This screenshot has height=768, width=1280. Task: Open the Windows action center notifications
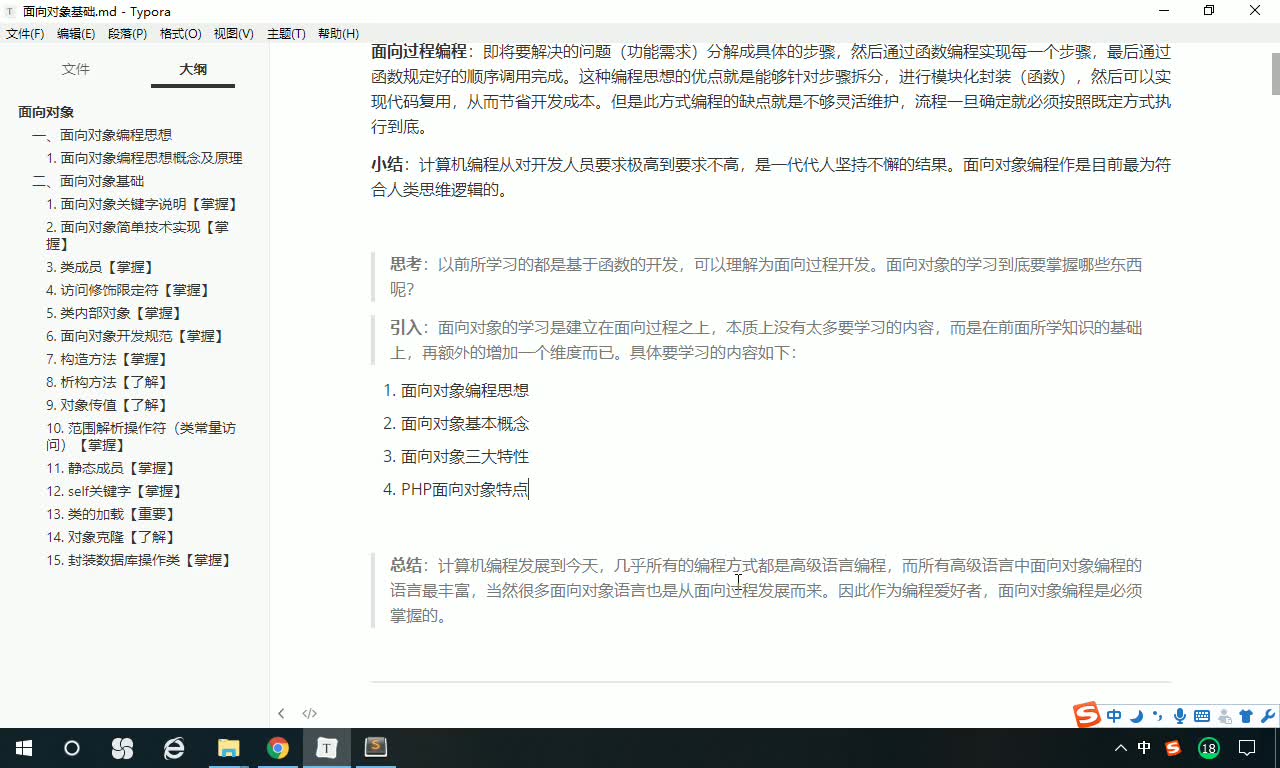(1247, 748)
